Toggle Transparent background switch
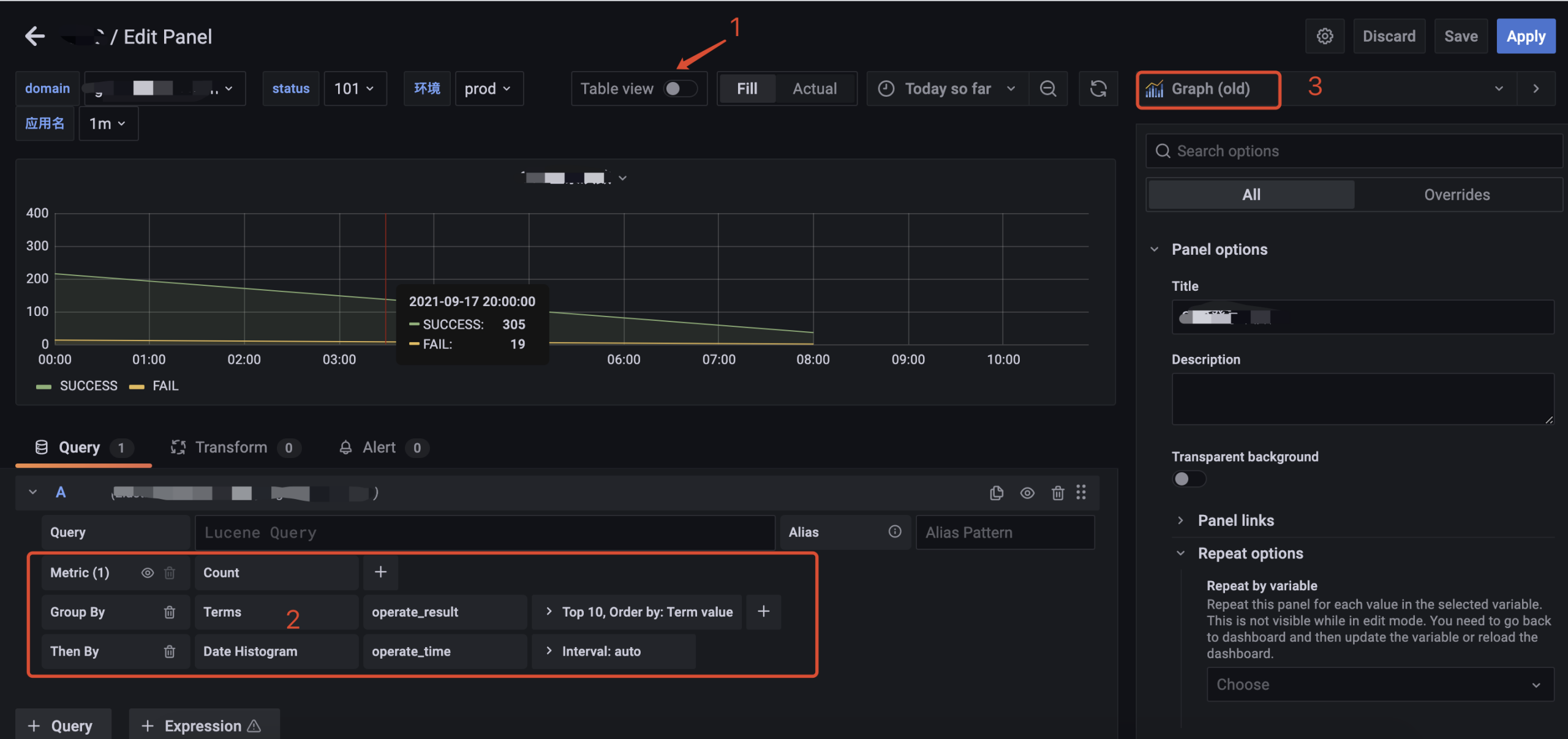1568x739 pixels. click(1188, 479)
